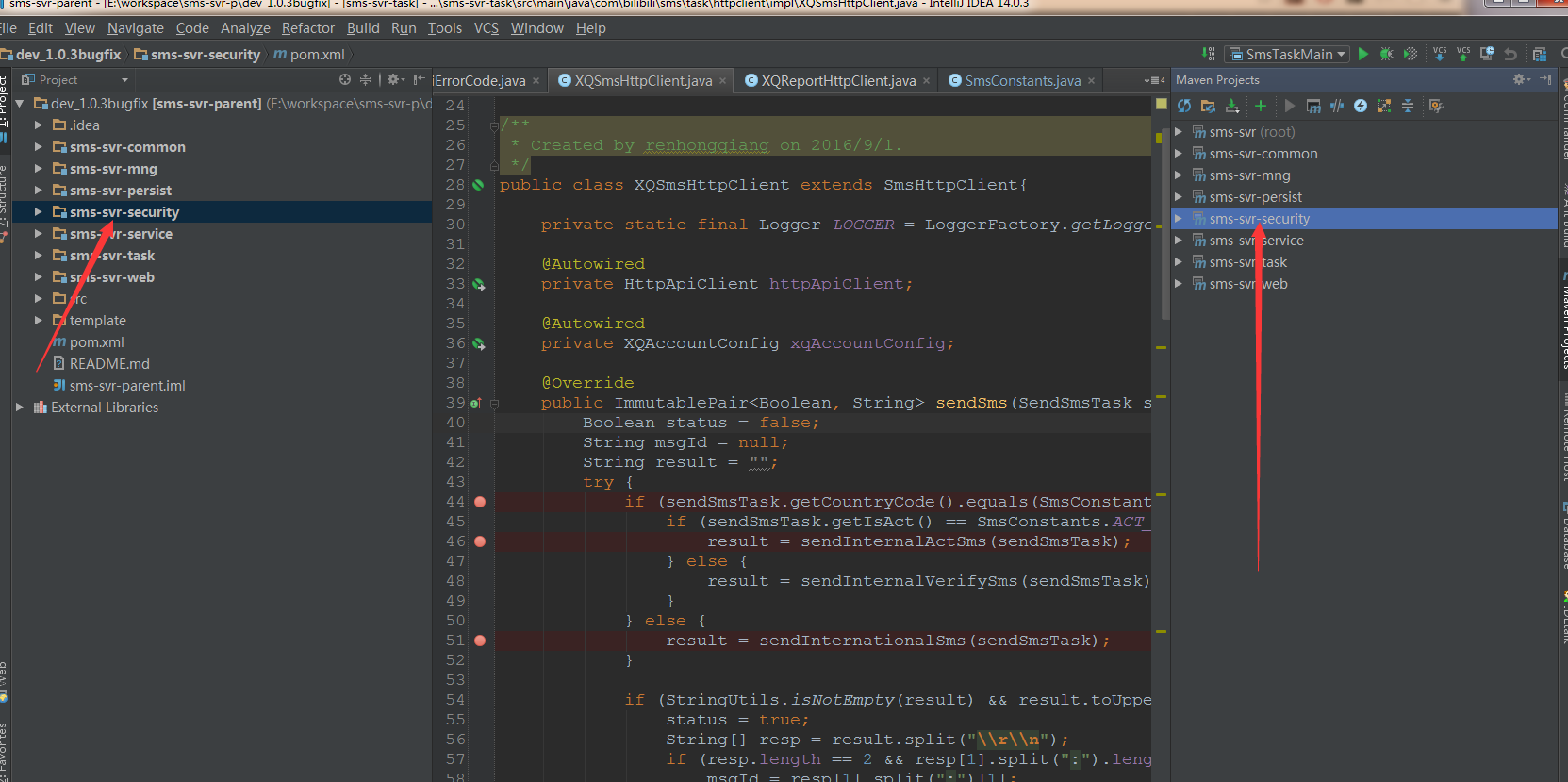Toggle Maven offline mode icon

(x=1337, y=106)
